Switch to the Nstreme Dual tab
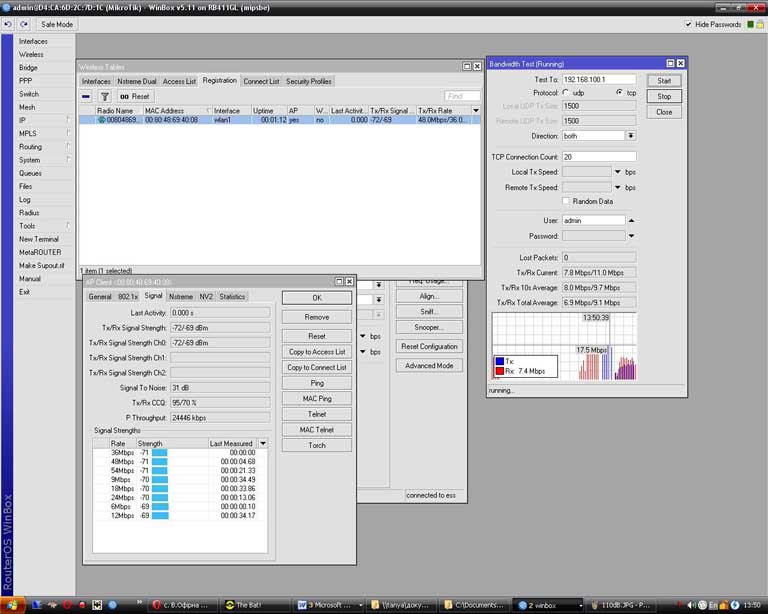The width and height of the screenshot is (768, 614). [137, 81]
